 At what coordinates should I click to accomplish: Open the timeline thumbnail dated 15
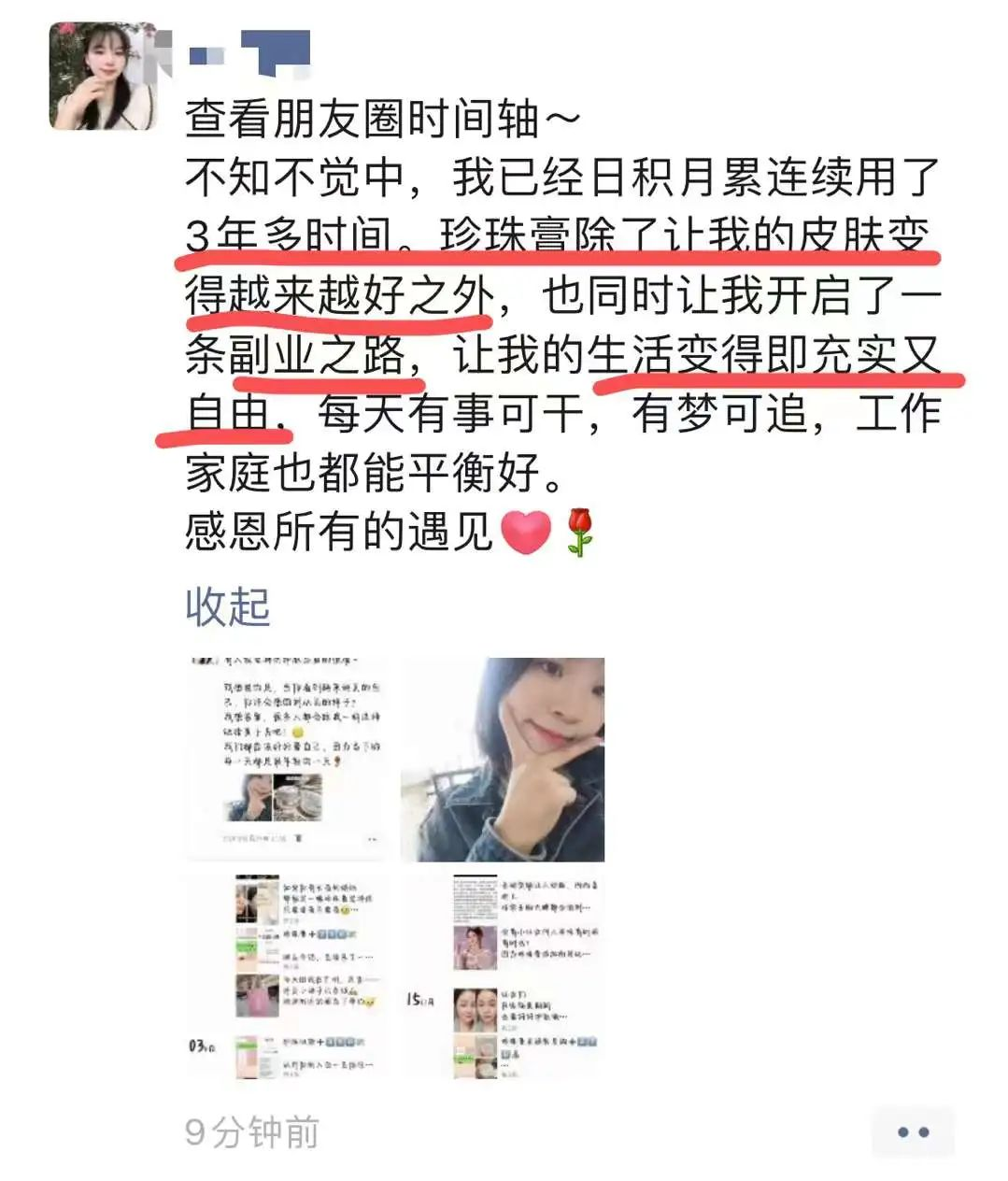tap(503, 975)
